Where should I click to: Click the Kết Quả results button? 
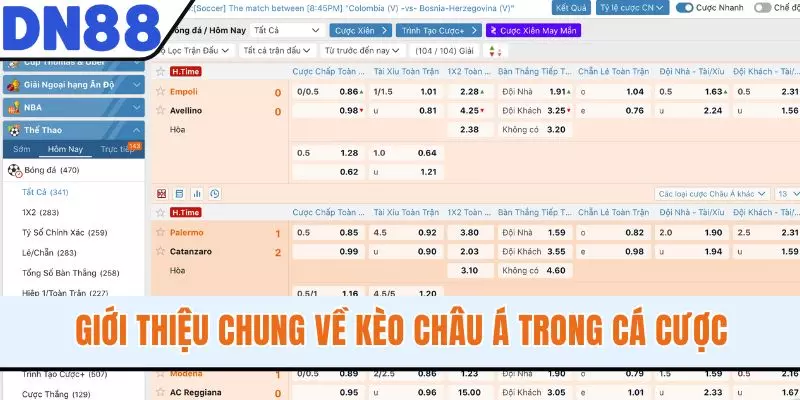tap(571, 8)
